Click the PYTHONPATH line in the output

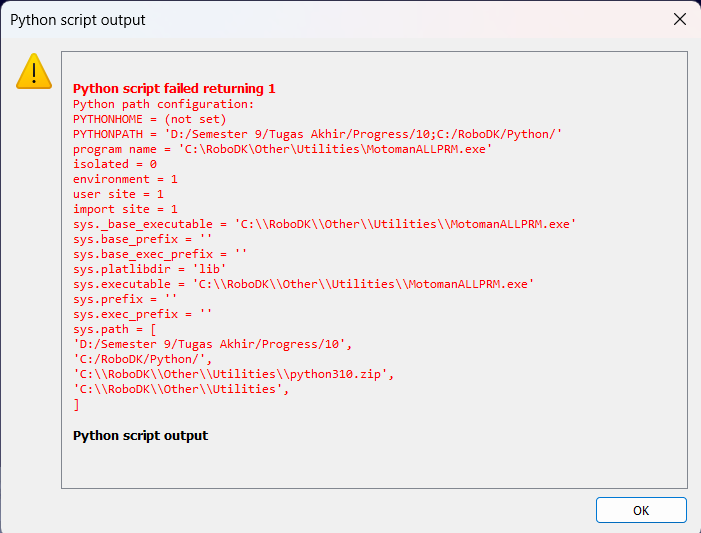[317, 134]
